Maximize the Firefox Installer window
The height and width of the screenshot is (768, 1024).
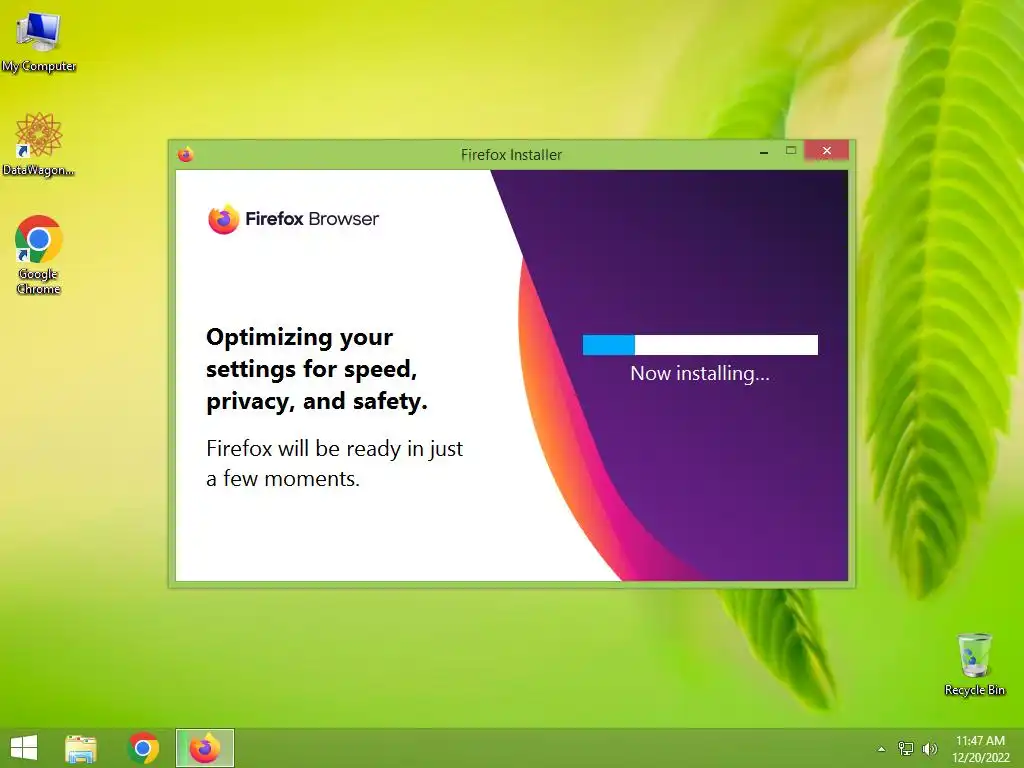click(x=791, y=151)
